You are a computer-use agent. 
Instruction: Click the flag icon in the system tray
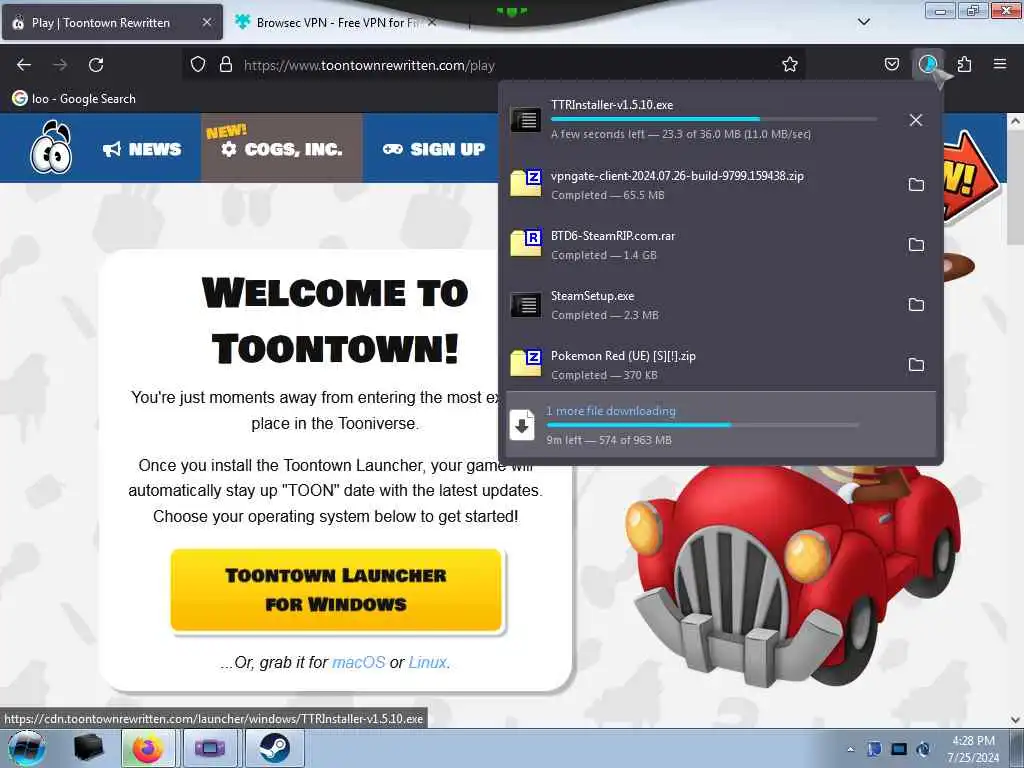874,749
